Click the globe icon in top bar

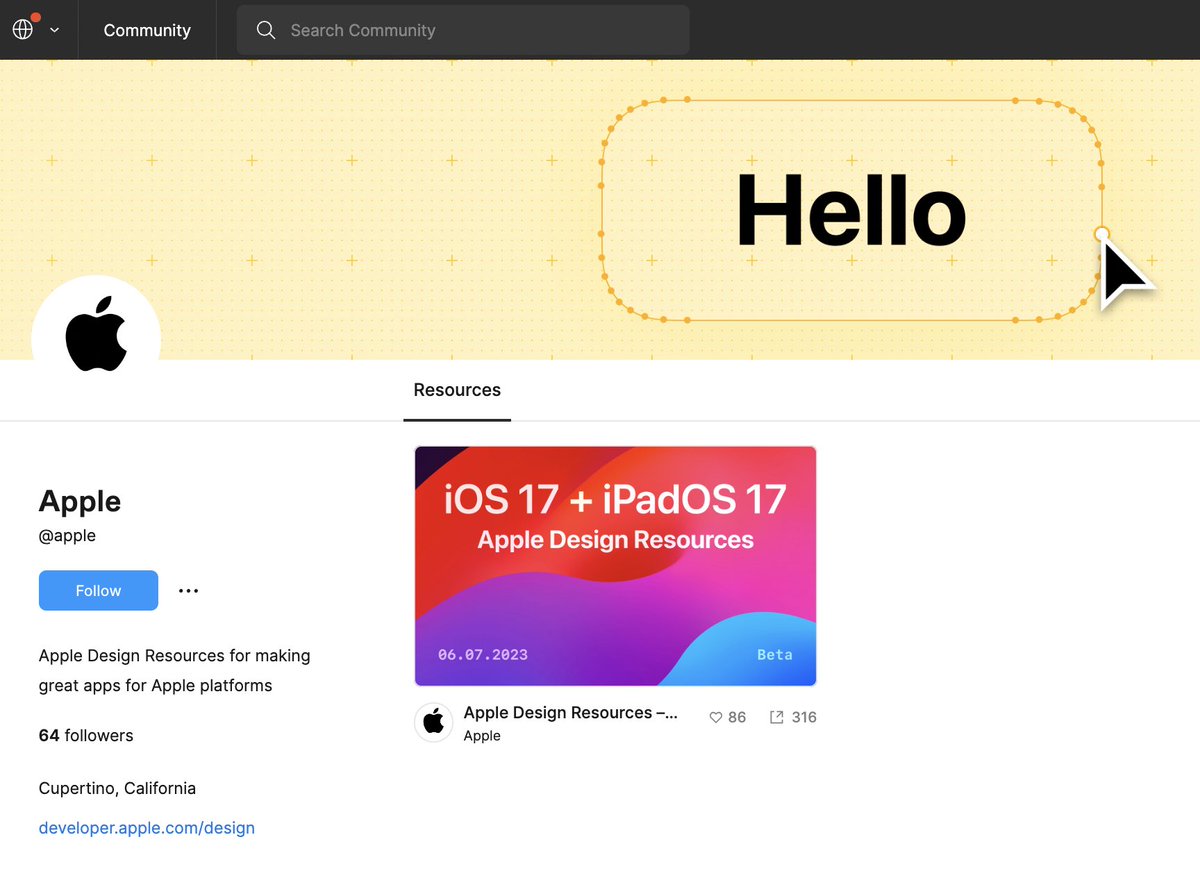point(23,29)
